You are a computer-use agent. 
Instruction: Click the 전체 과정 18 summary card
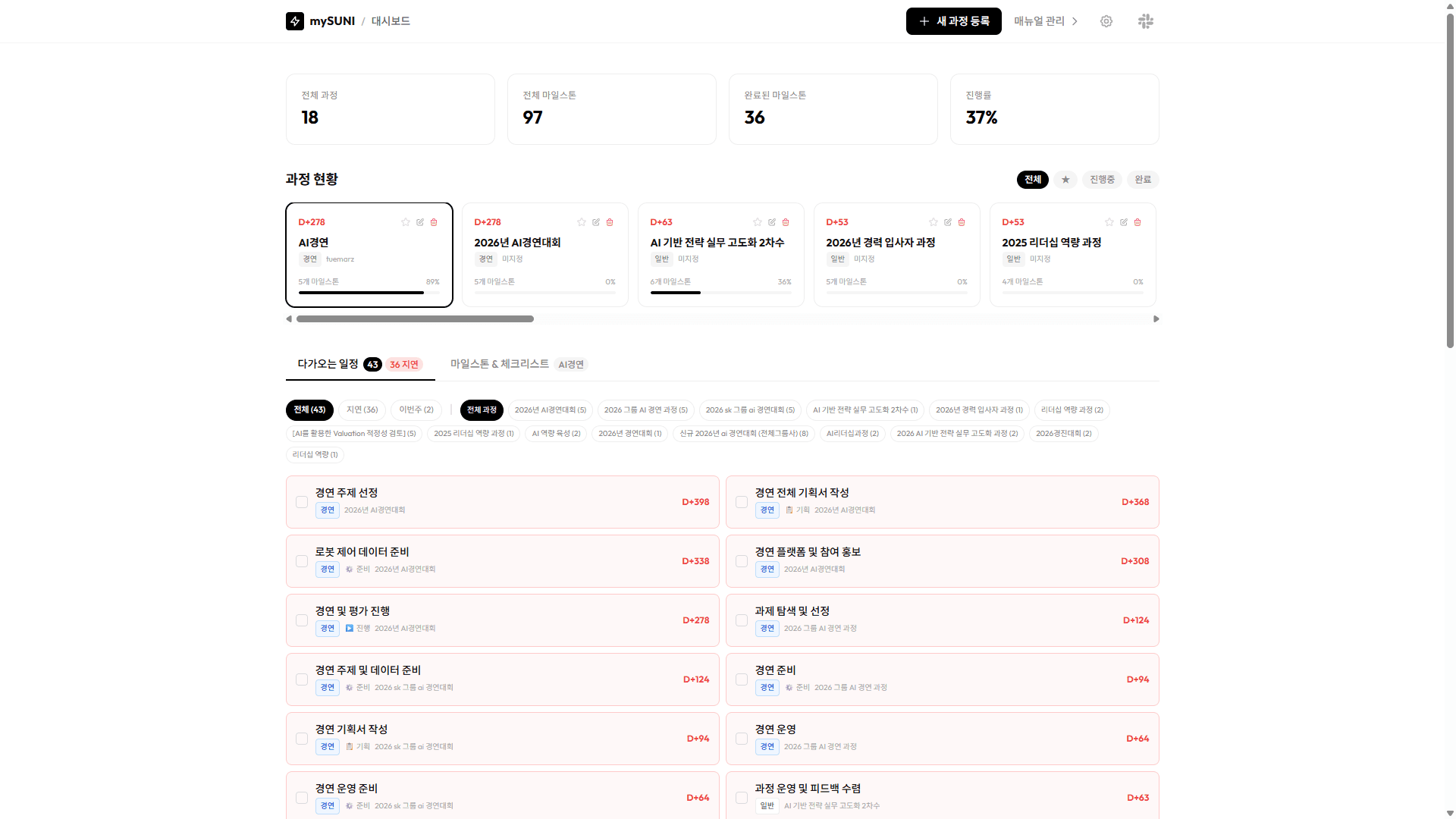pyautogui.click(x=391, y=109)
